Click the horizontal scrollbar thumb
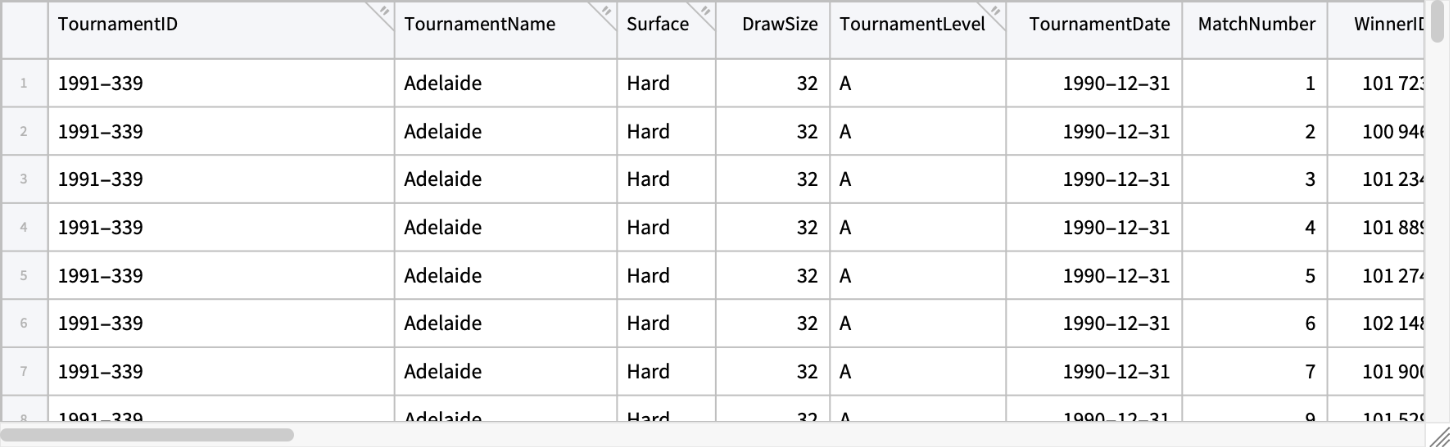This screenshot has width=1450, height=448. 148,435
